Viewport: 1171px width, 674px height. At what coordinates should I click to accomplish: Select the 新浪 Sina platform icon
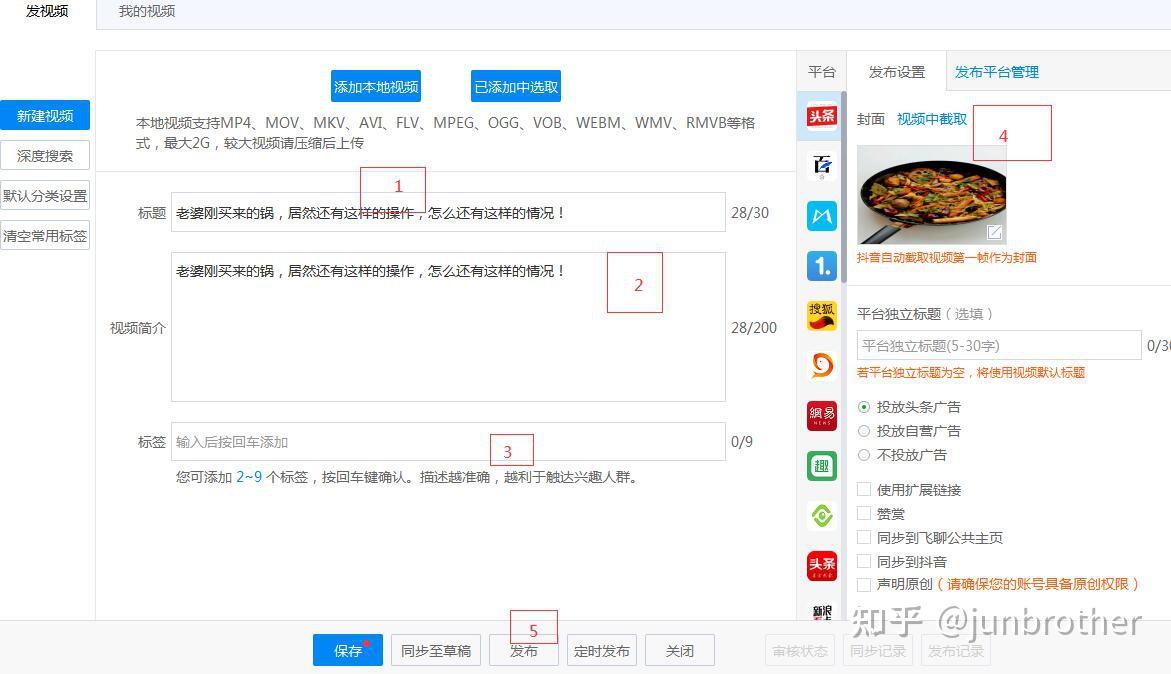821,611
